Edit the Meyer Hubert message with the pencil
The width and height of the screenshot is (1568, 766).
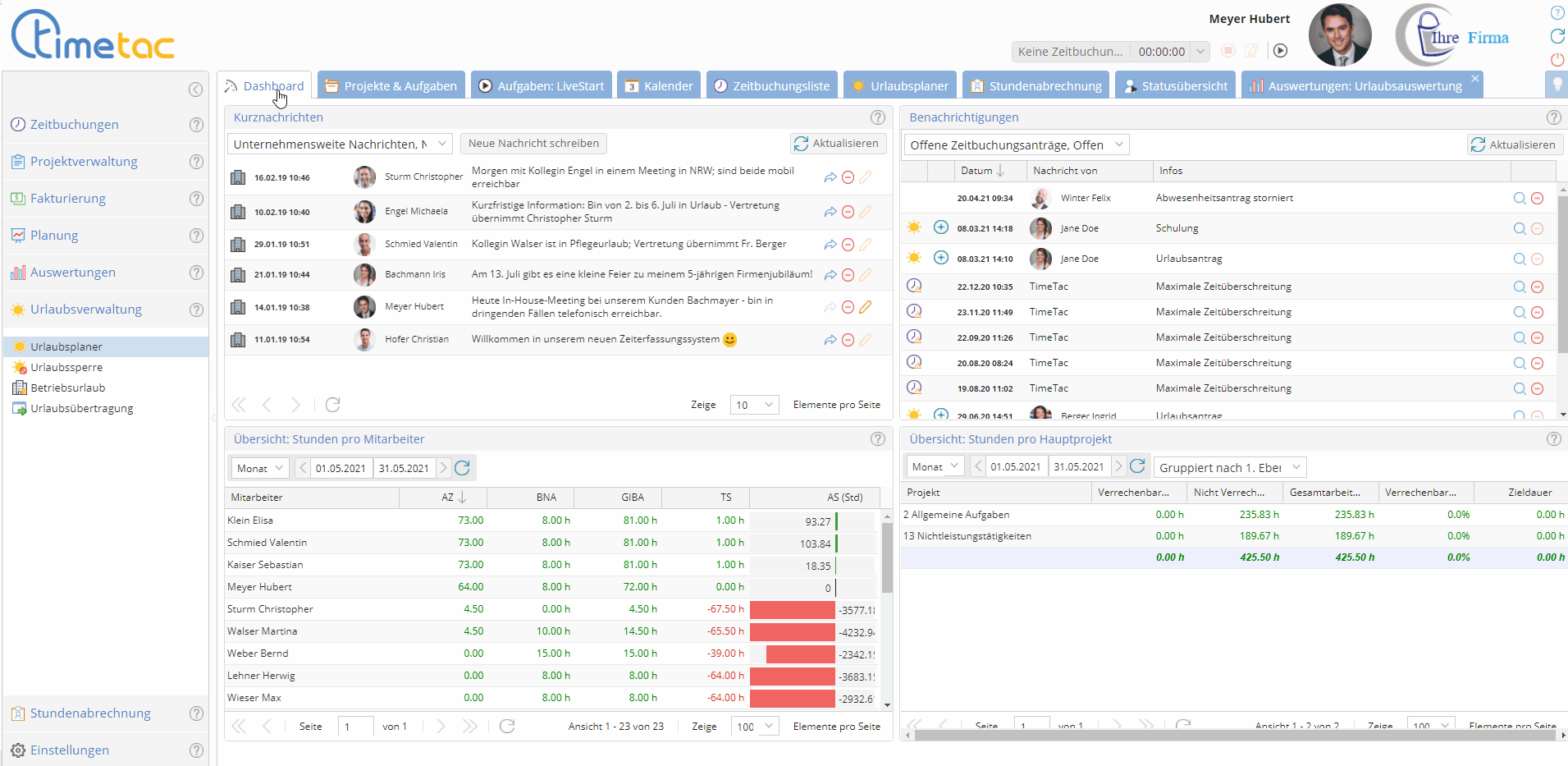(x=866, y=307)
